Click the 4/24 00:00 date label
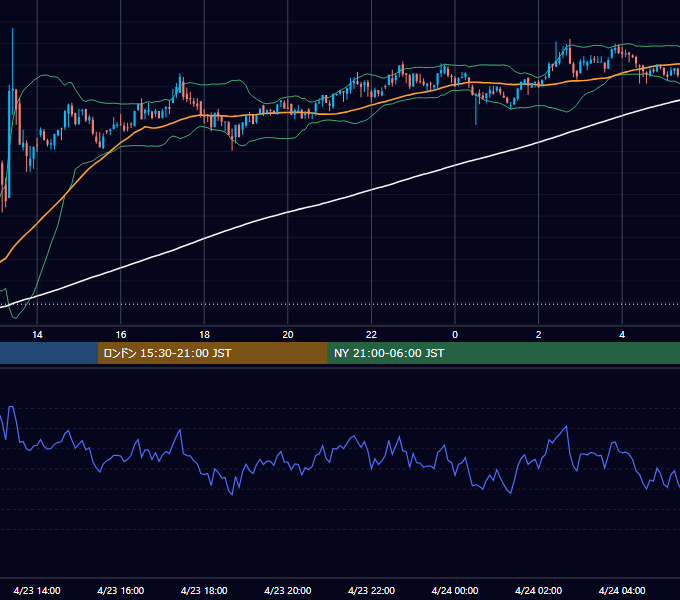680x600 pixels. click(455, 590)
